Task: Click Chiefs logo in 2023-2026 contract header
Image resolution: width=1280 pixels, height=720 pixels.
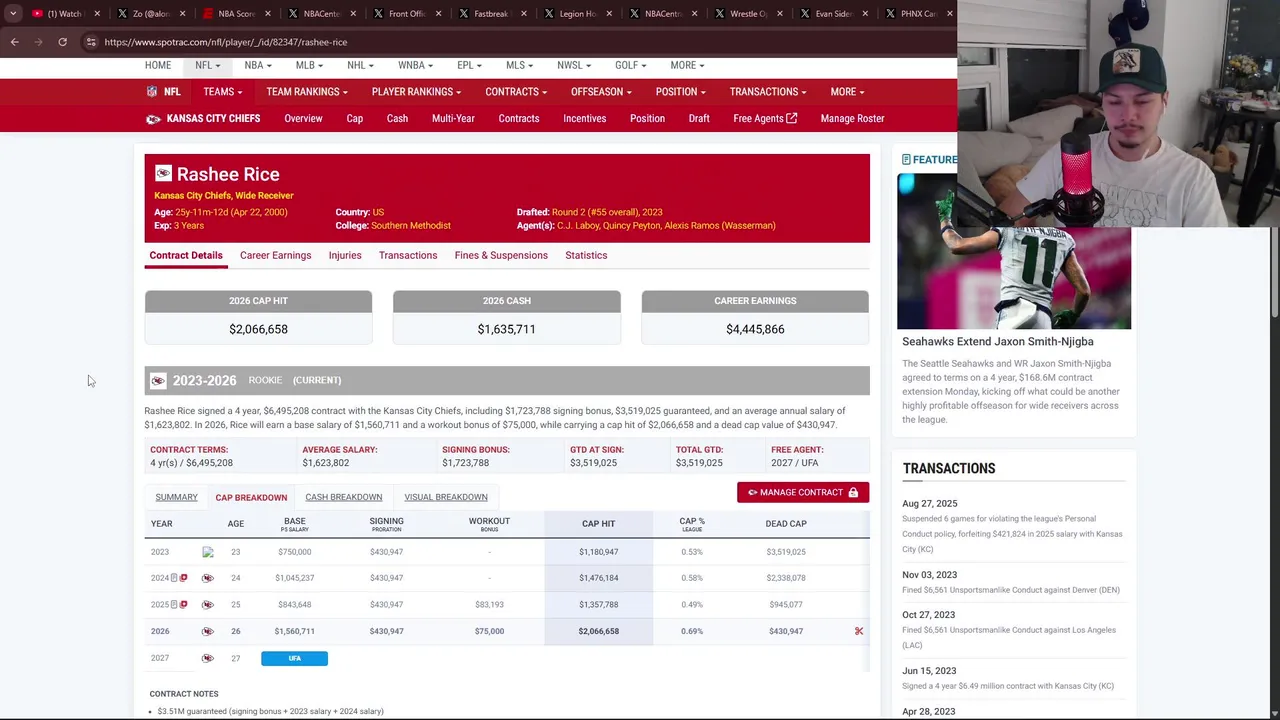Action: pyautogui.click(x=158, y=381)
